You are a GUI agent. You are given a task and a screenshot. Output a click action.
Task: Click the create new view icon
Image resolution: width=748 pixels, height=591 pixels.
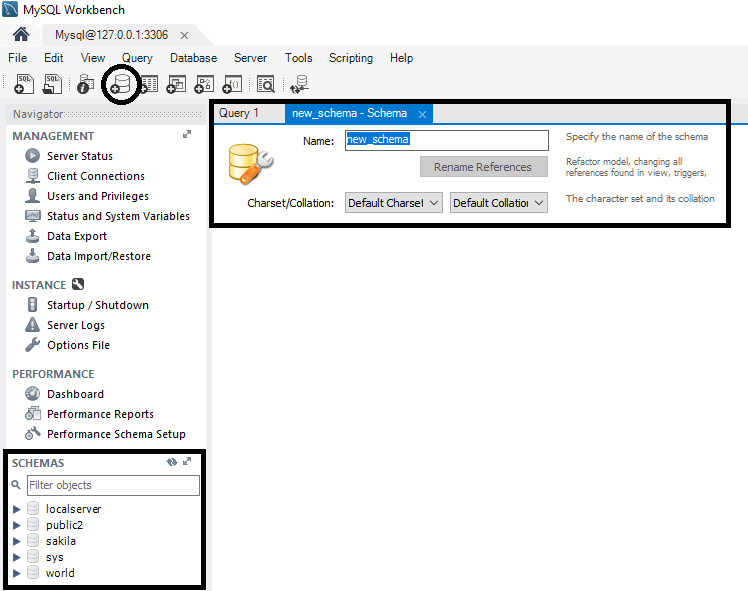pyautogui.click(x=177, y=85)
